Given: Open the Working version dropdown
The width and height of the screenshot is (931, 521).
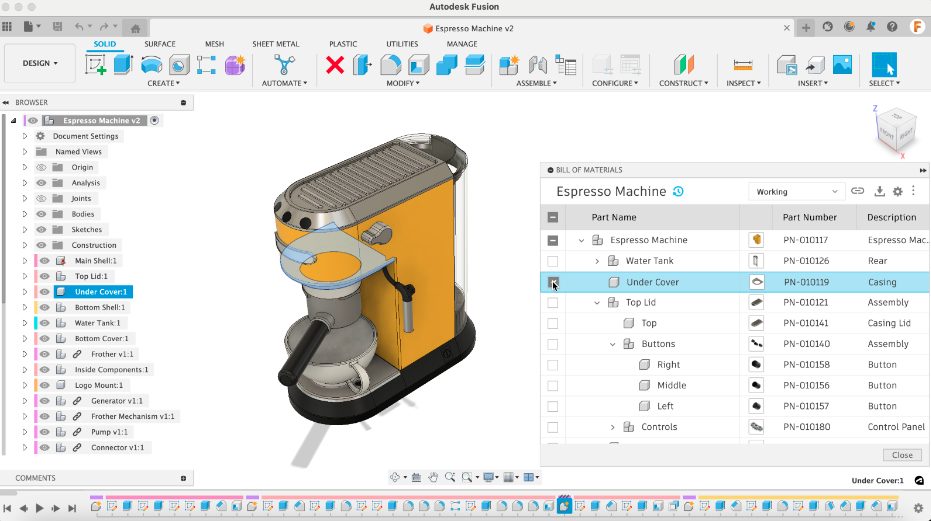Looking at the screenshot, I should 795,191.
